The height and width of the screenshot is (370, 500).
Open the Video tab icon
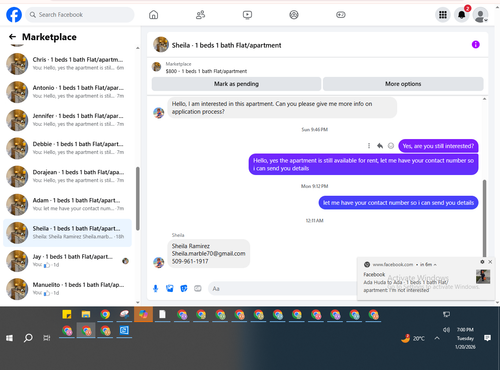tap(247, 15)
